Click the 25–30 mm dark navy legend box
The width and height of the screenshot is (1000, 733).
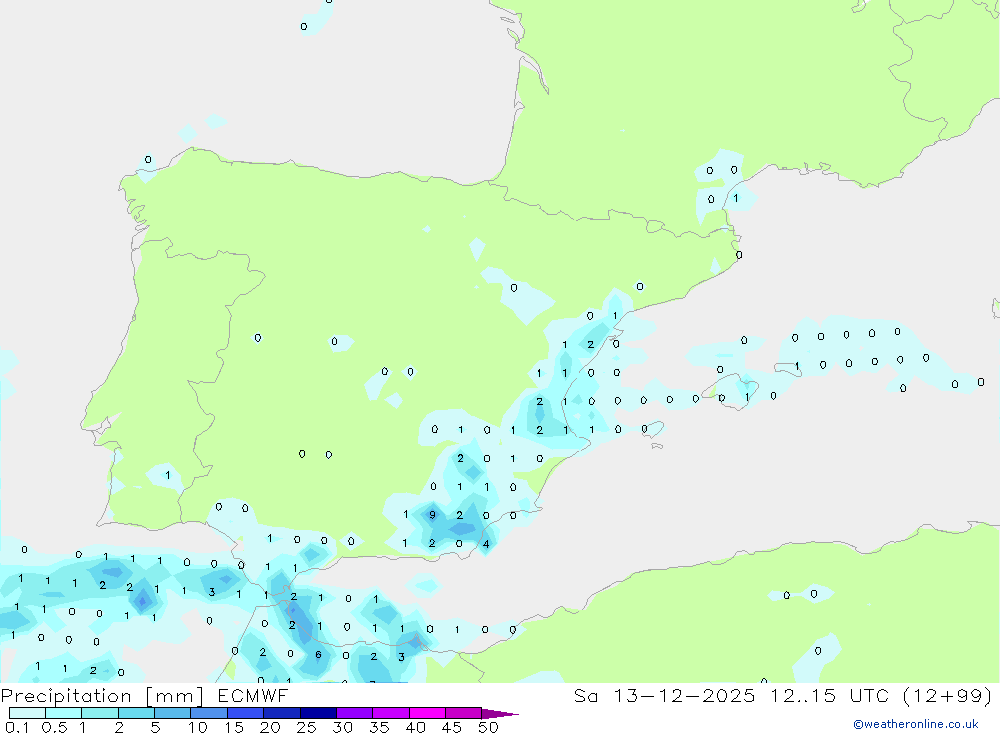(318, 713)
